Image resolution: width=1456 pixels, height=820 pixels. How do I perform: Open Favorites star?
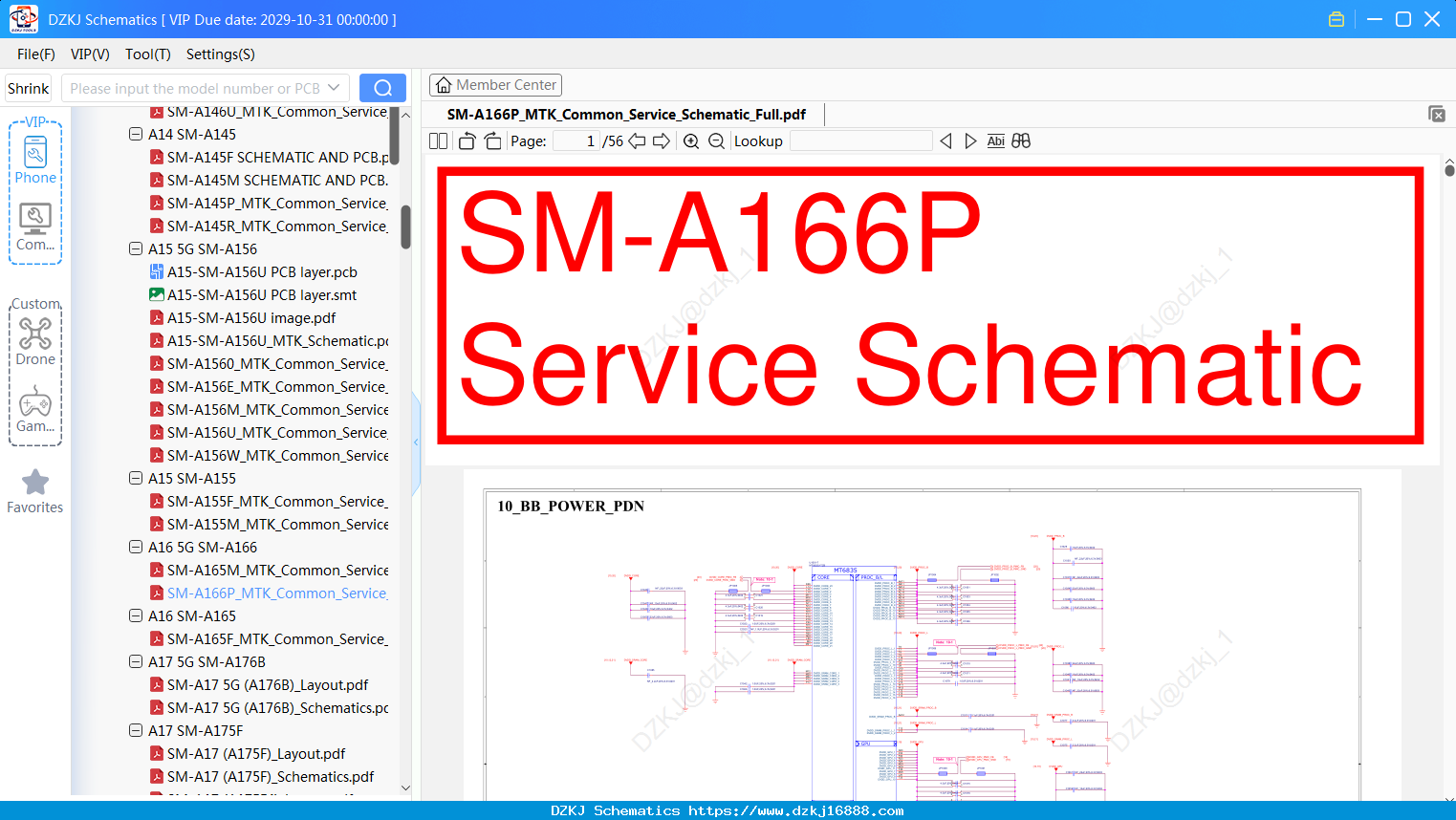click(35, 491)
